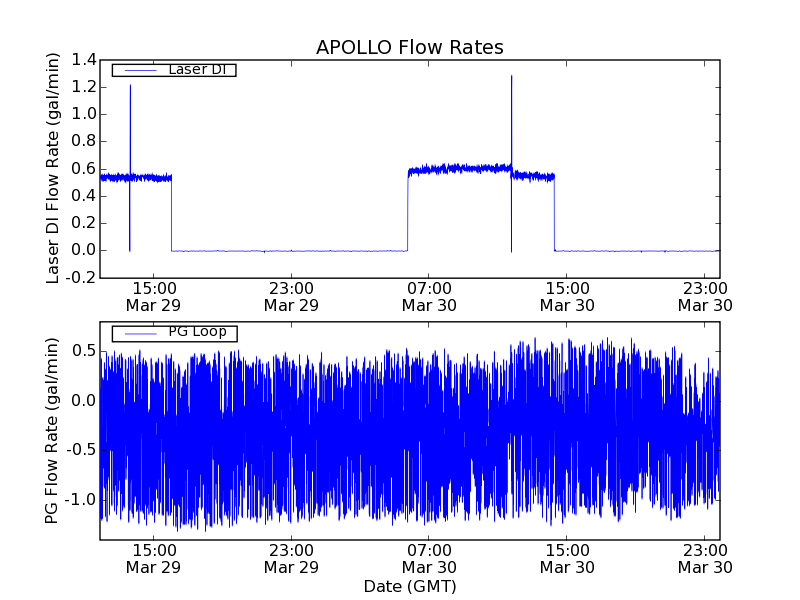Click "23:00 Mar 30" label under the PG Loop plot

pyautogui.click(x=705, y=559)
